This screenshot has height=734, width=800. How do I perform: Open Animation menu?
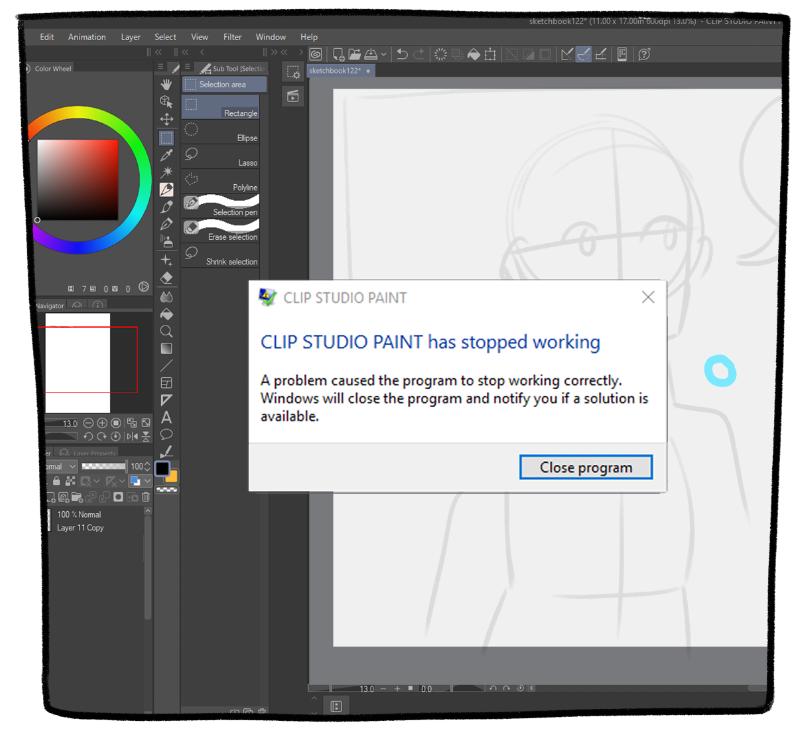tap(87, 37)
